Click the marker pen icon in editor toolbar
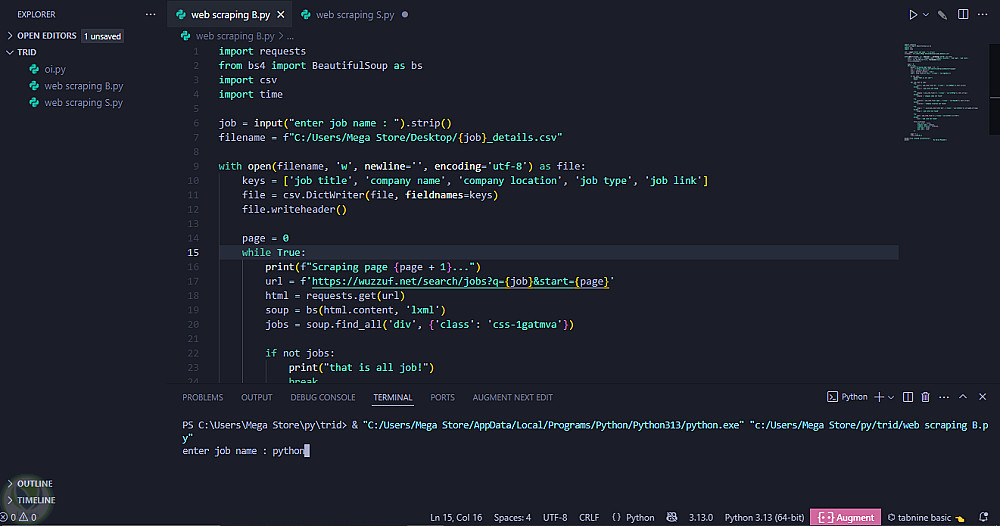Viewport: 1000px width, 526px height. [x=943, y=15]
